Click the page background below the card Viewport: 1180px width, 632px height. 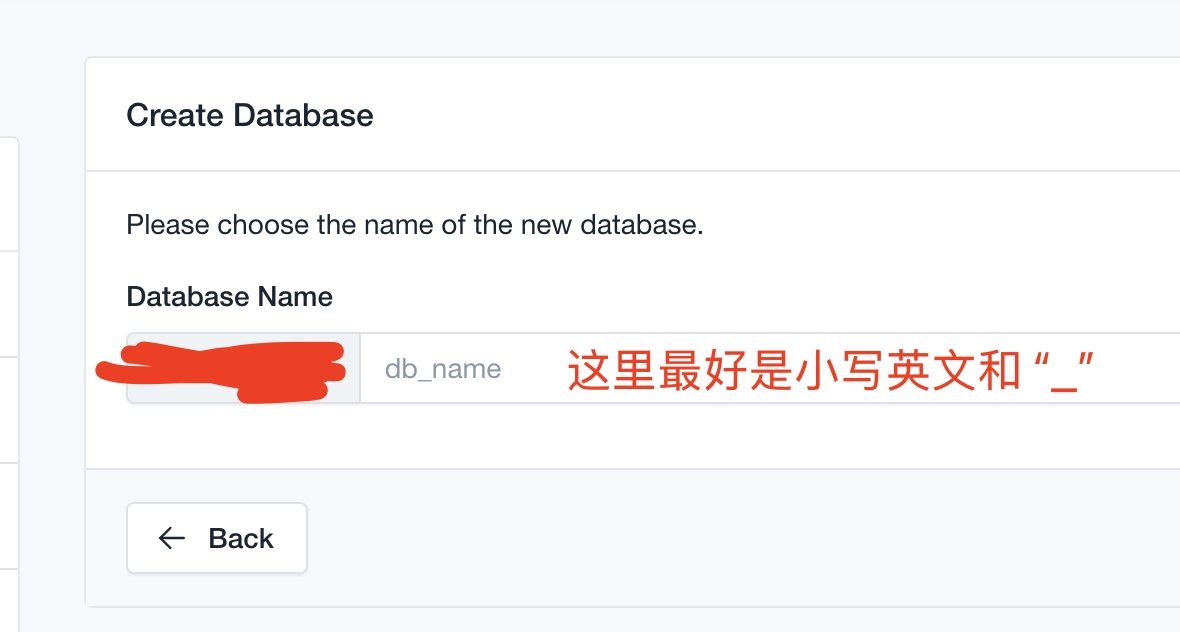pos(600,620)
